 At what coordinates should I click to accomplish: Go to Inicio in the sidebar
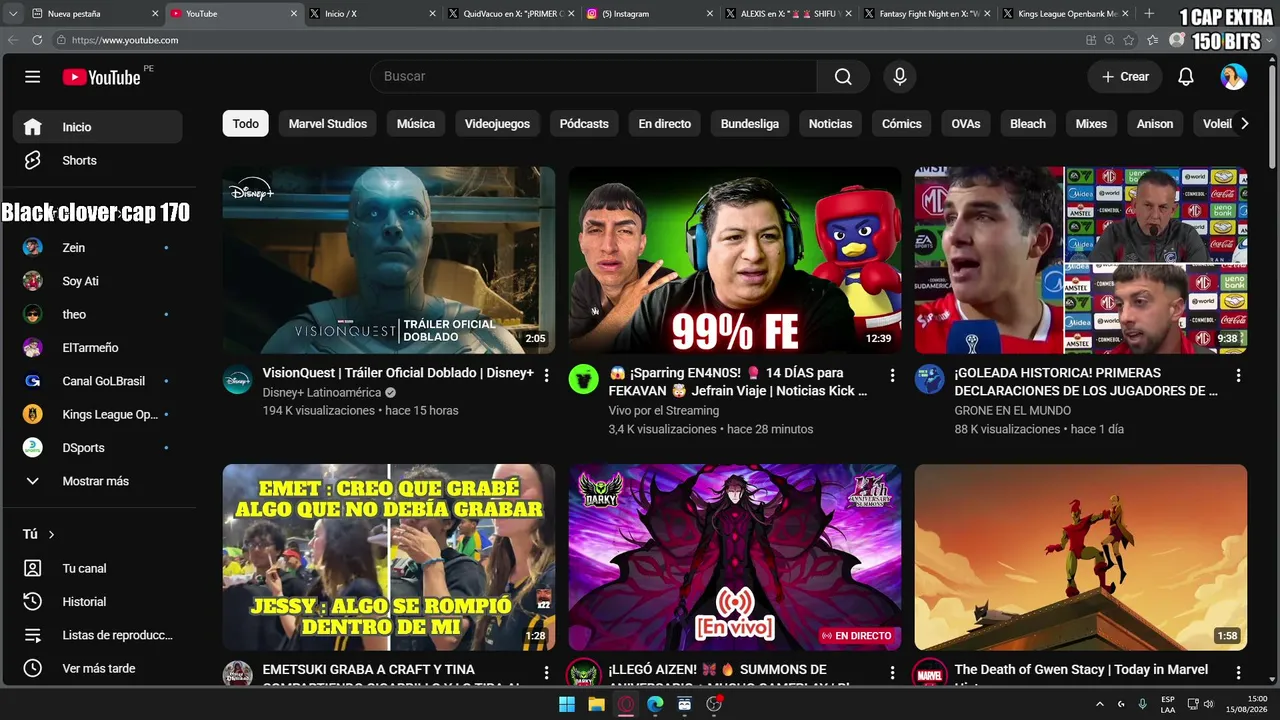tap(98, 127)
